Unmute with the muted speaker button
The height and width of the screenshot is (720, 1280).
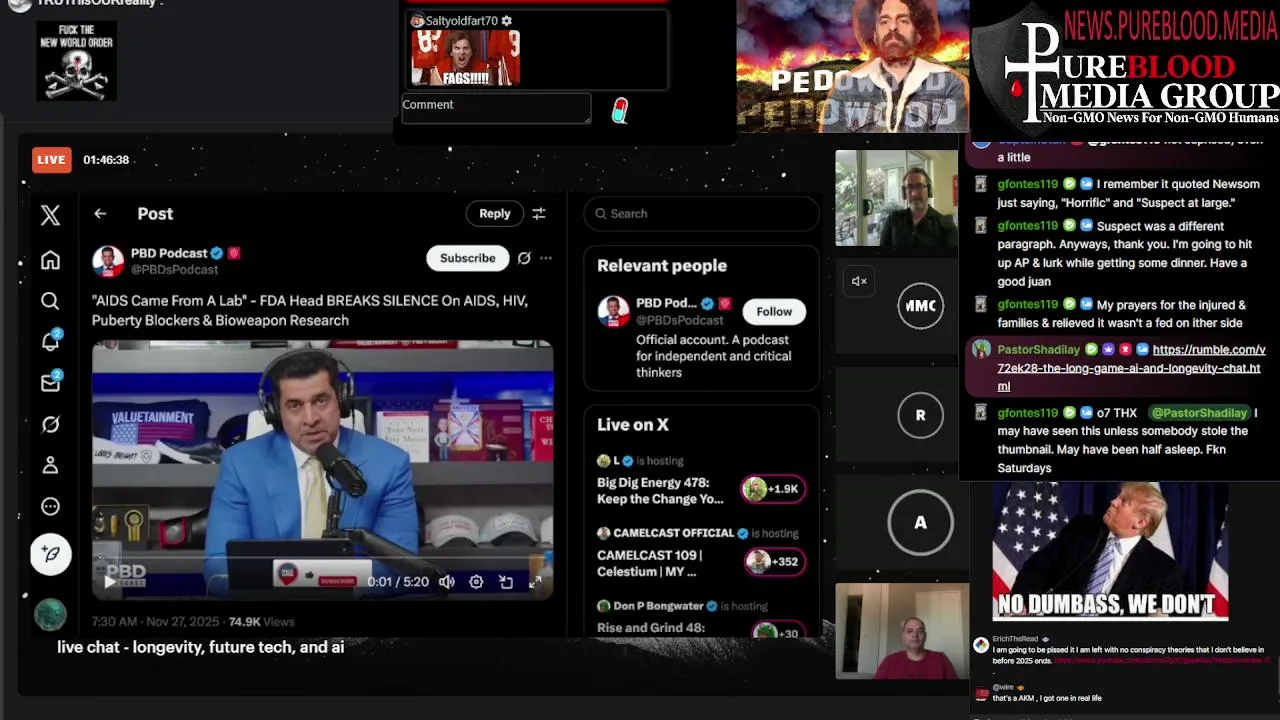(x=859, y=281)
